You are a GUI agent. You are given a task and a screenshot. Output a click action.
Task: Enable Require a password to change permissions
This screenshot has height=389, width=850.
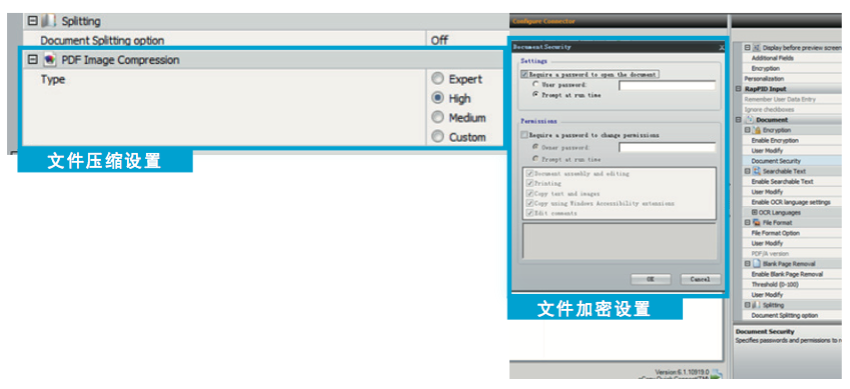(x=524, y=135)
